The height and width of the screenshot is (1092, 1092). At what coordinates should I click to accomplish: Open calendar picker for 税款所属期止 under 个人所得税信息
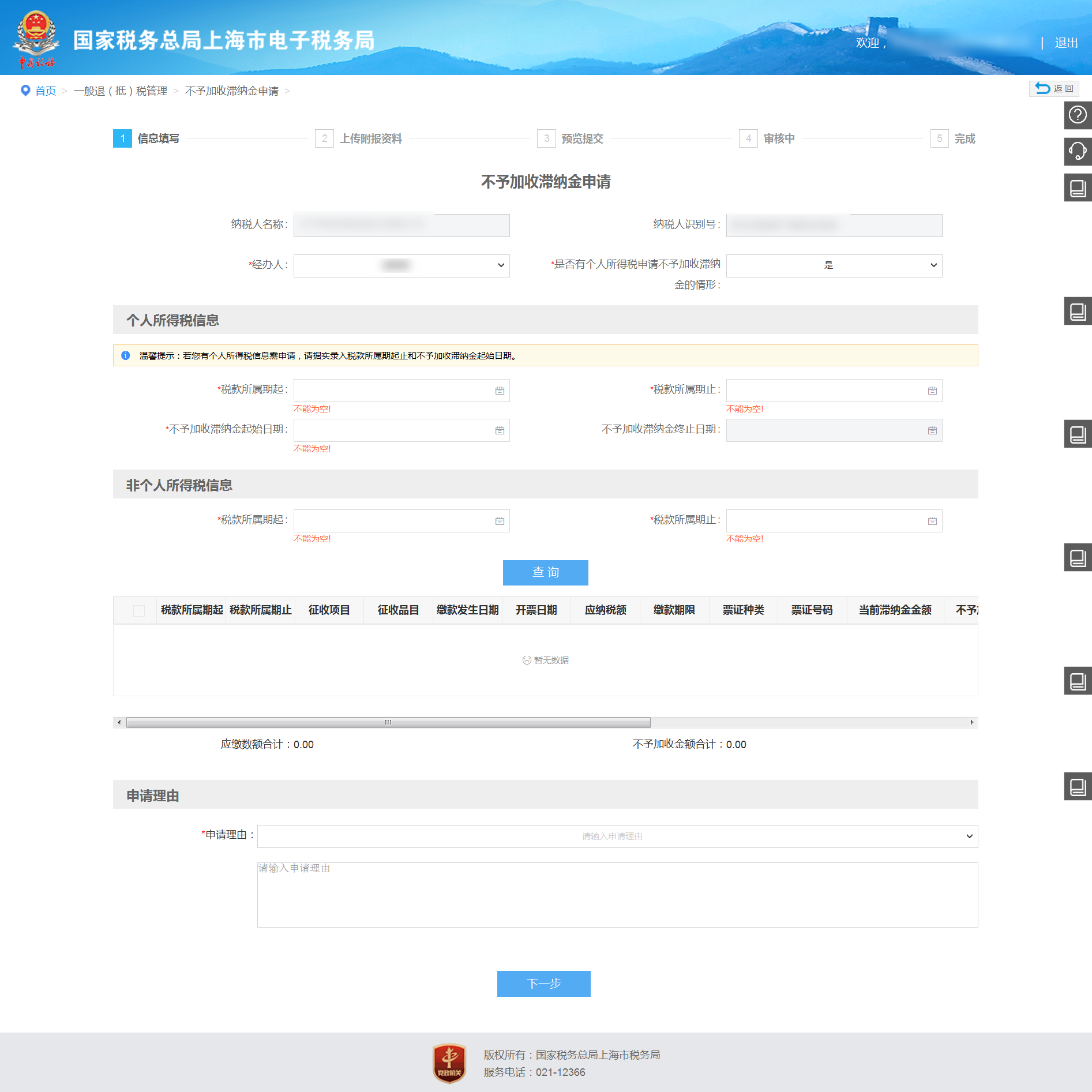point(932,390)
